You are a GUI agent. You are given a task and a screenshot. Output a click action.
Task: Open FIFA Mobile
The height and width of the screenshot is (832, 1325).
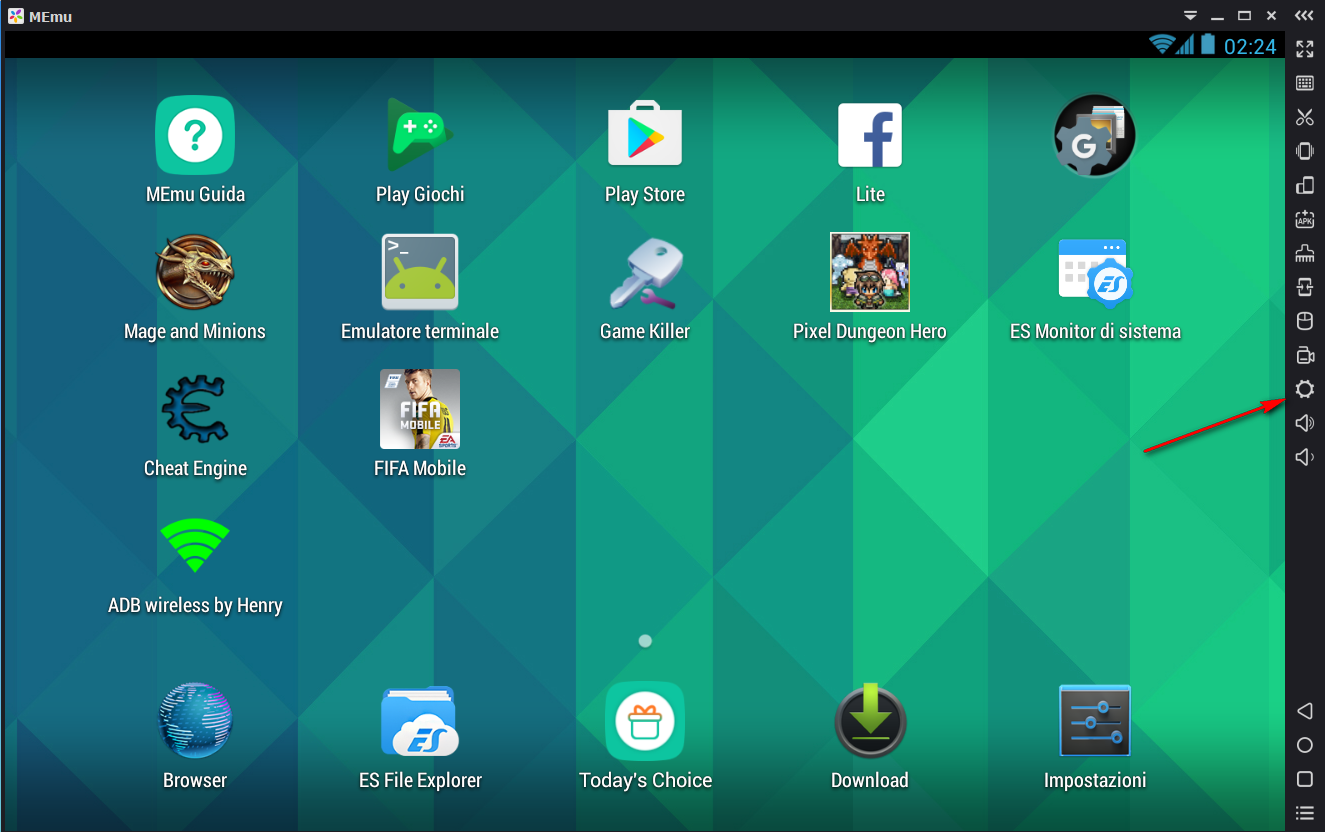[x=420, y=409]
